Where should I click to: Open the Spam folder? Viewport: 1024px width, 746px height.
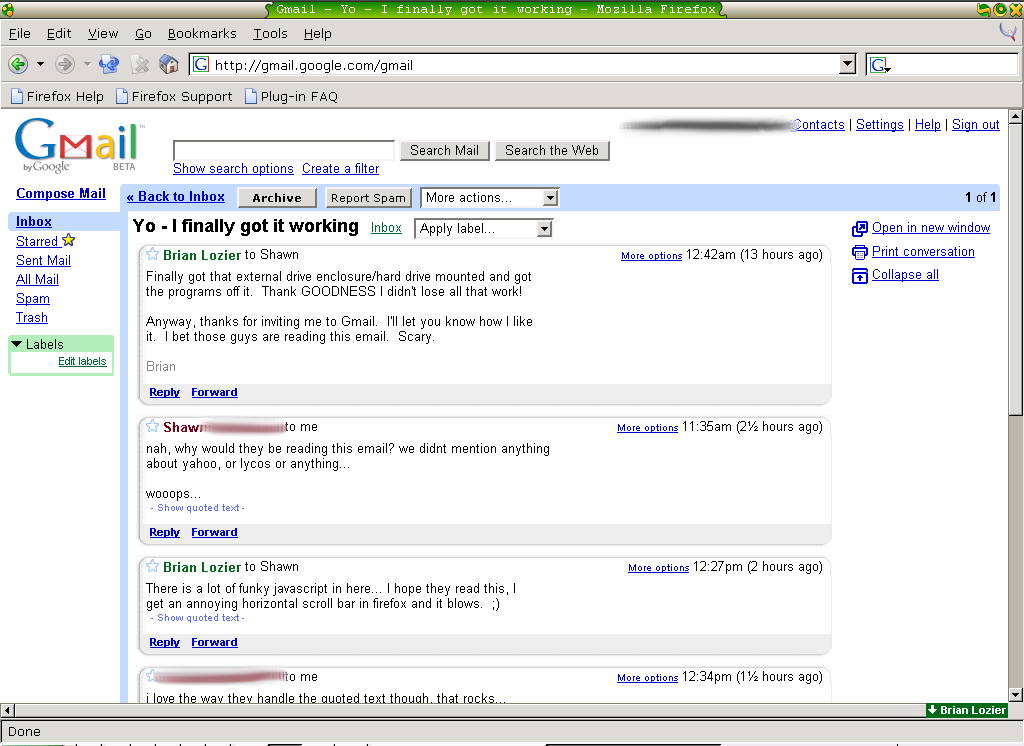coord(33,298)
